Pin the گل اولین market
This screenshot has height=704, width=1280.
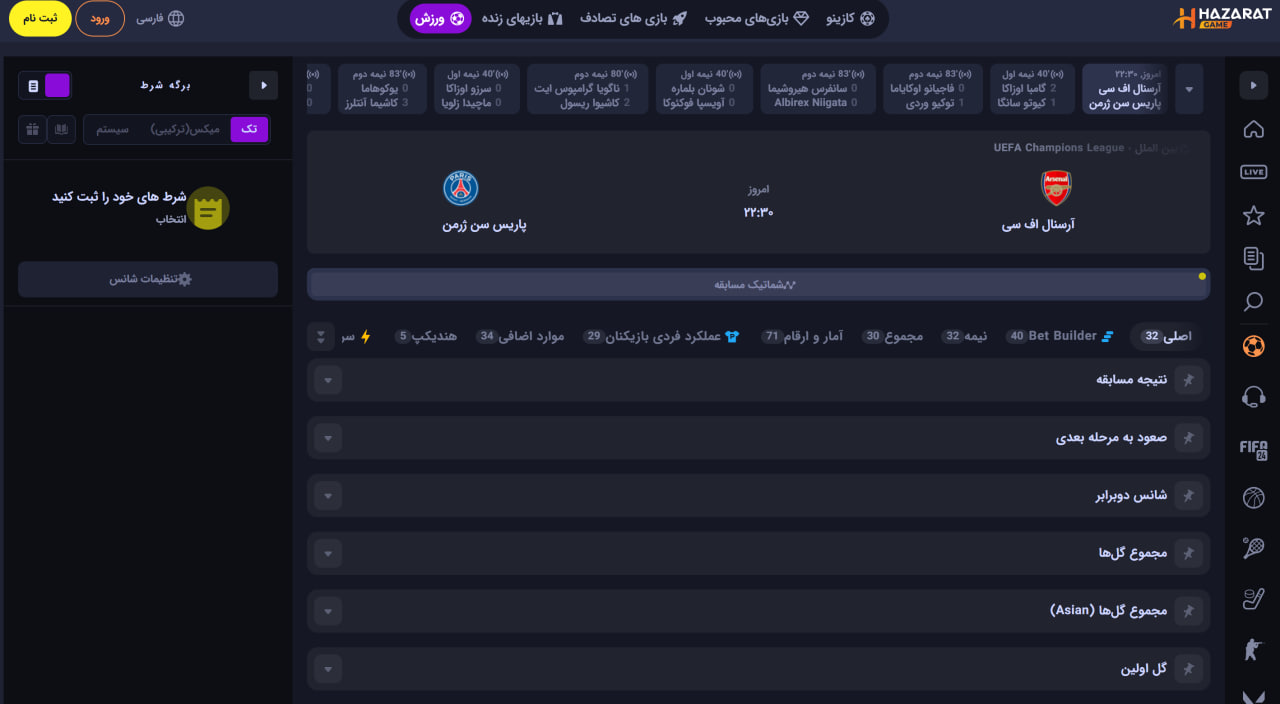coord(1189,669)
